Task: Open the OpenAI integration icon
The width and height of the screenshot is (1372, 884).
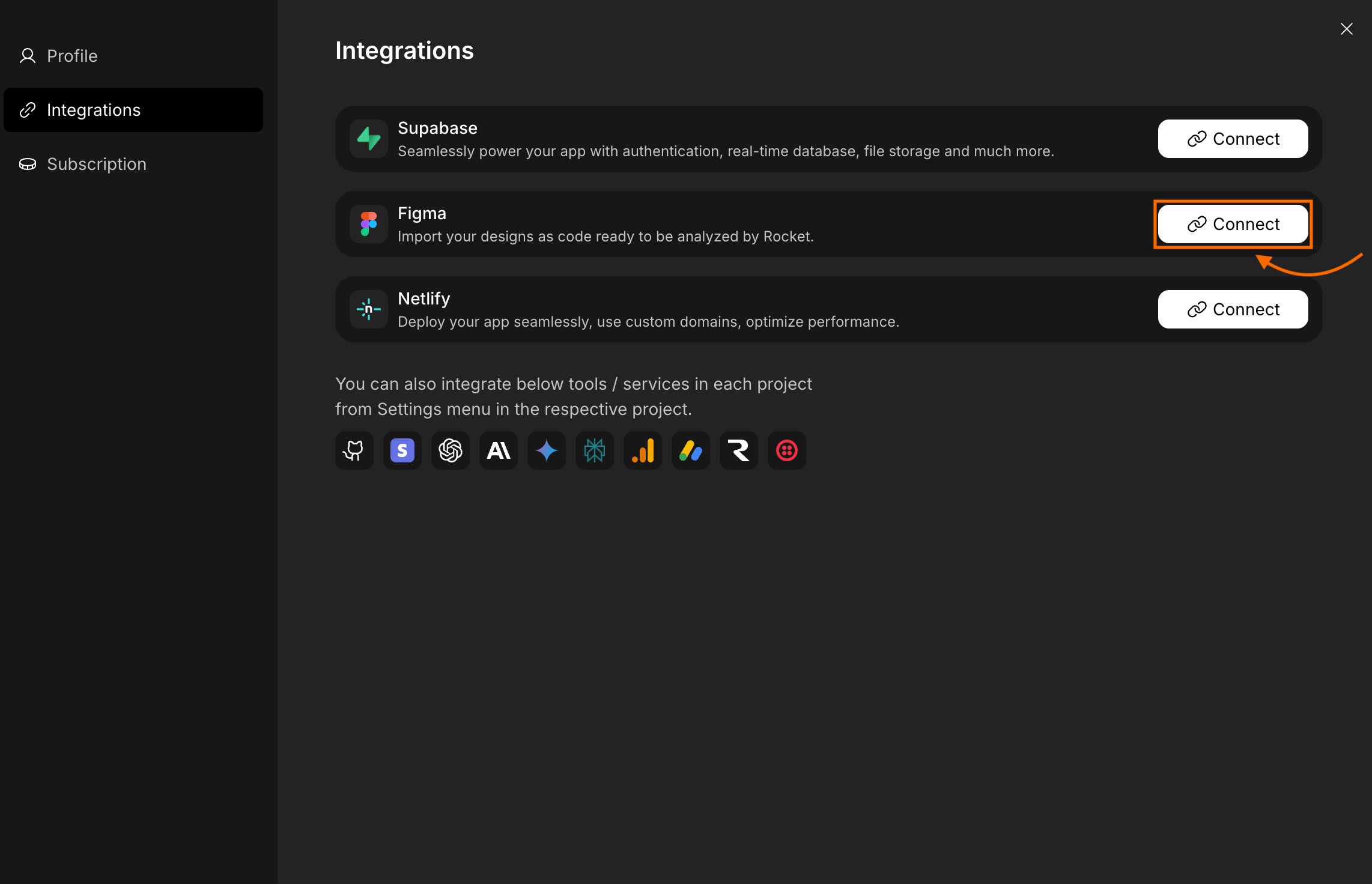Action: (x=450, y=450)
